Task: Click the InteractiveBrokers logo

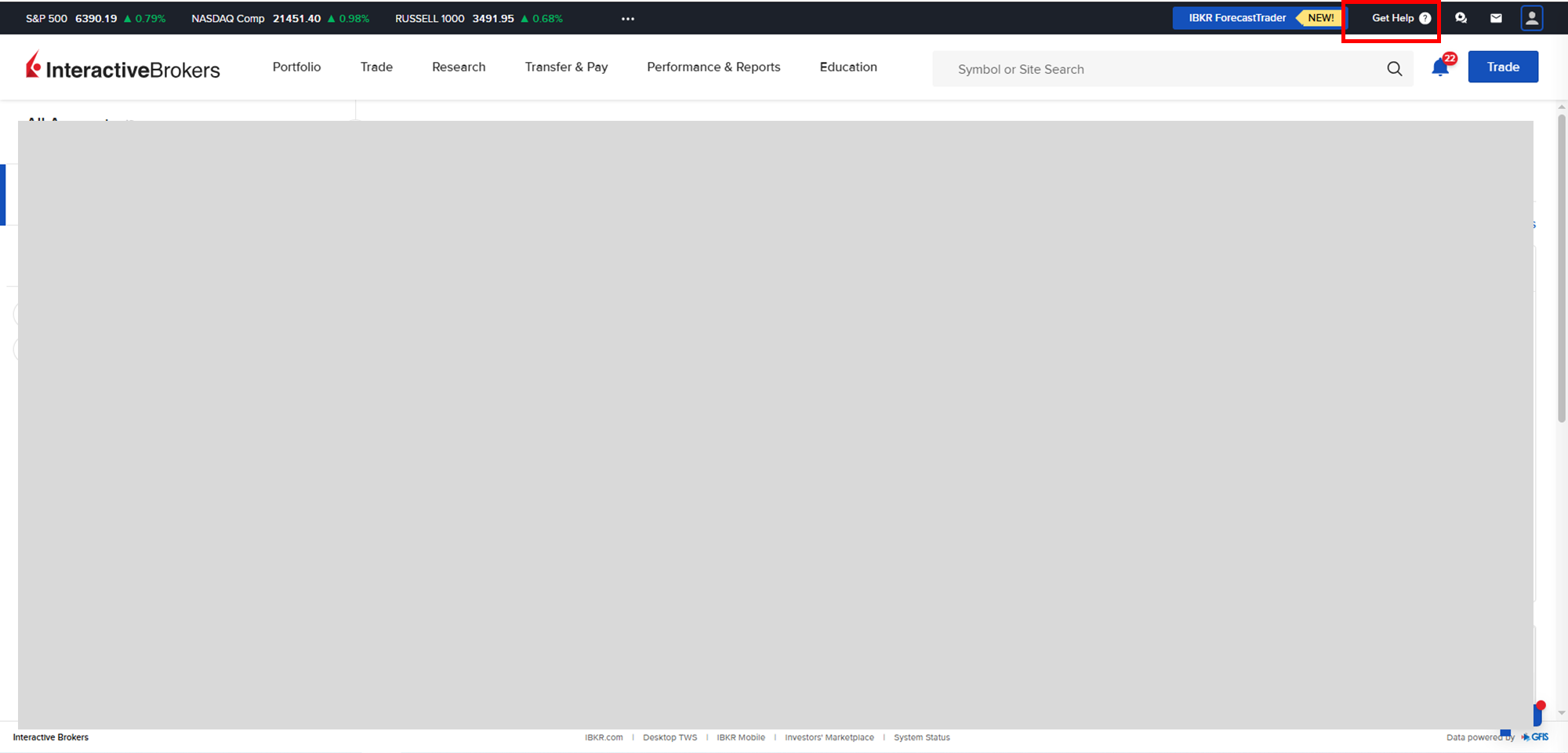Action: (x=123, y=67)
